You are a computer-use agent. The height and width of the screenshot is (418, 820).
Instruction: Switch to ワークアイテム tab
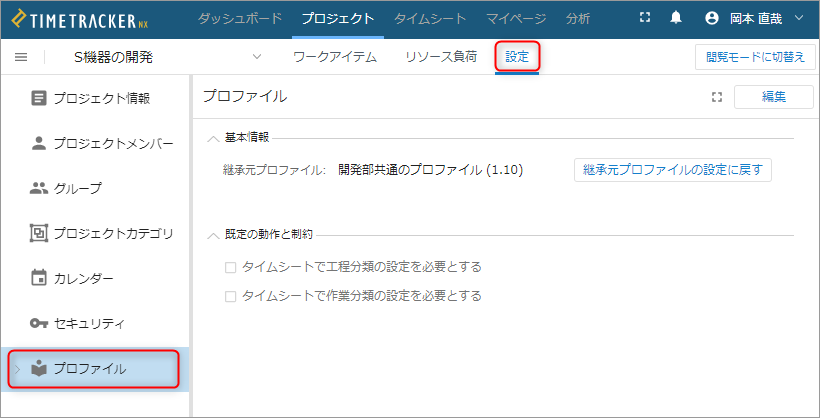tap(335, 57)
